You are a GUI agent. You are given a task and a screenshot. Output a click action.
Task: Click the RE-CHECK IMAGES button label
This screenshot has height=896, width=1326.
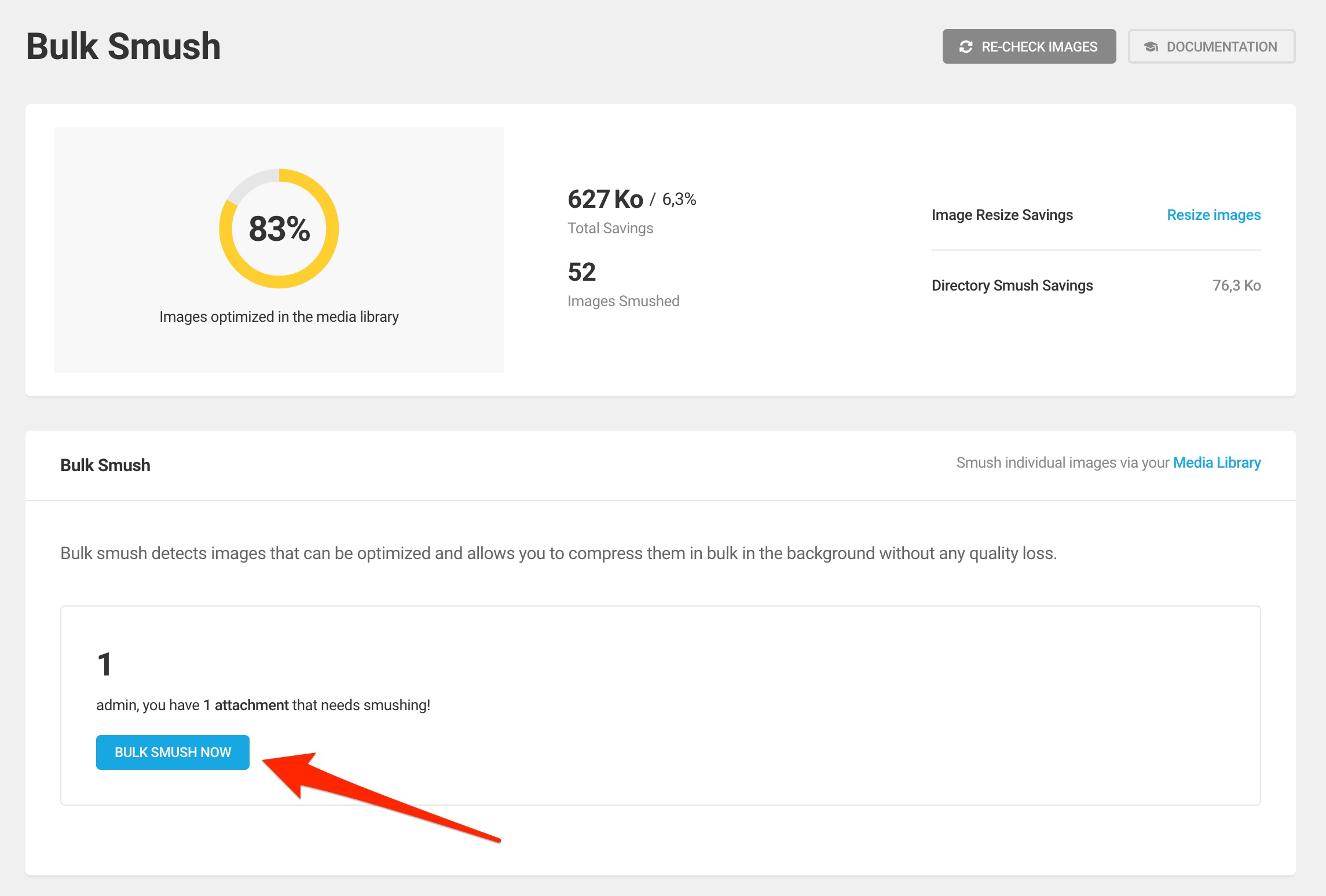click(1039, 47)
